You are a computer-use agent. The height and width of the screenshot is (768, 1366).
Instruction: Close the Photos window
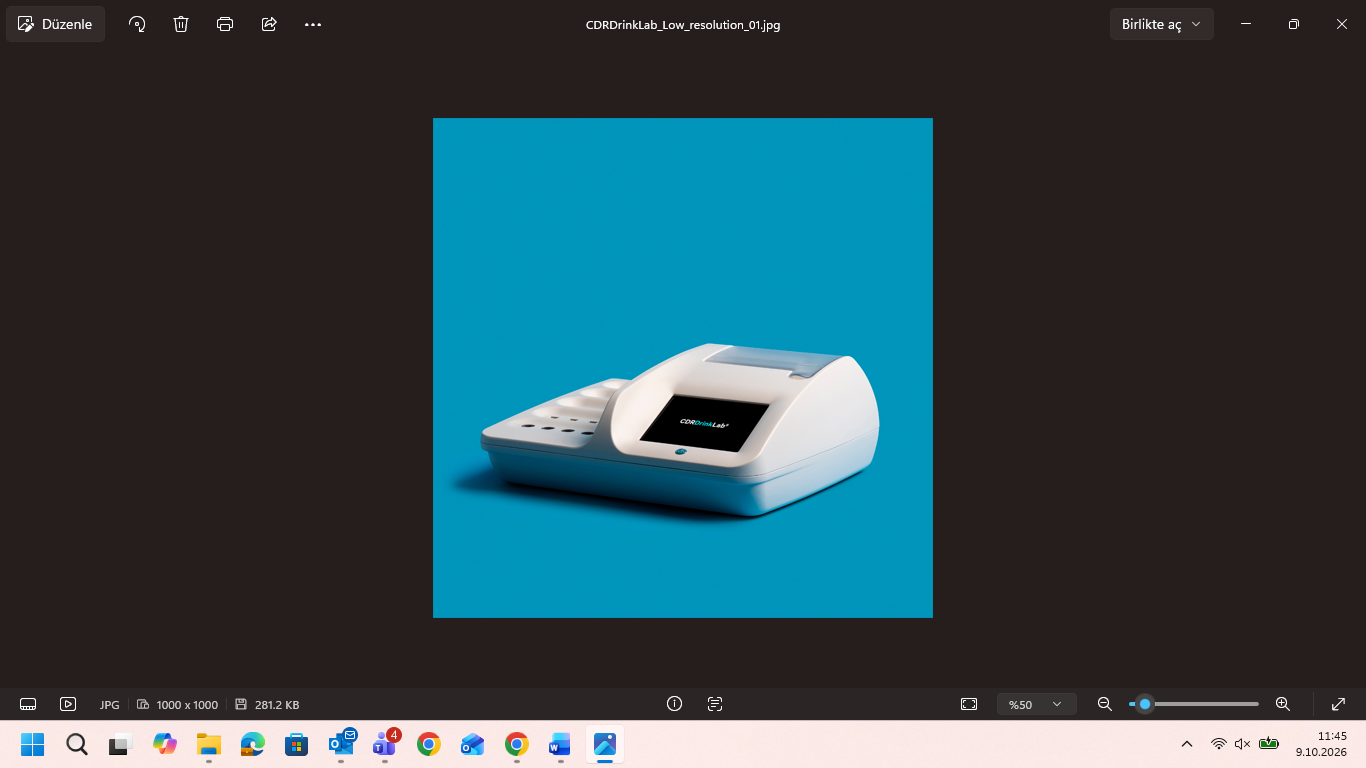click(1342, 24)
